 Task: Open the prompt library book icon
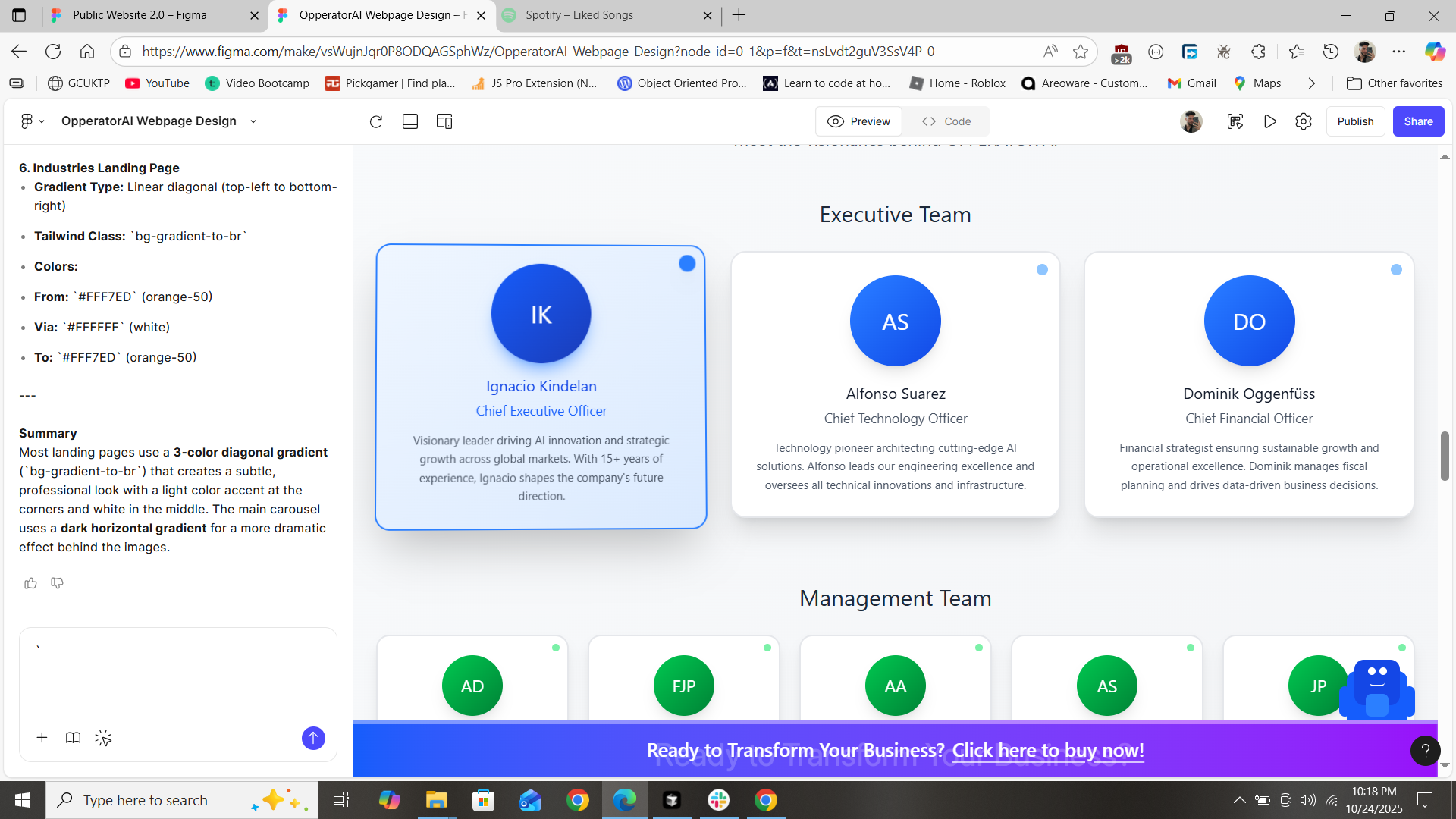click(73, 738)
